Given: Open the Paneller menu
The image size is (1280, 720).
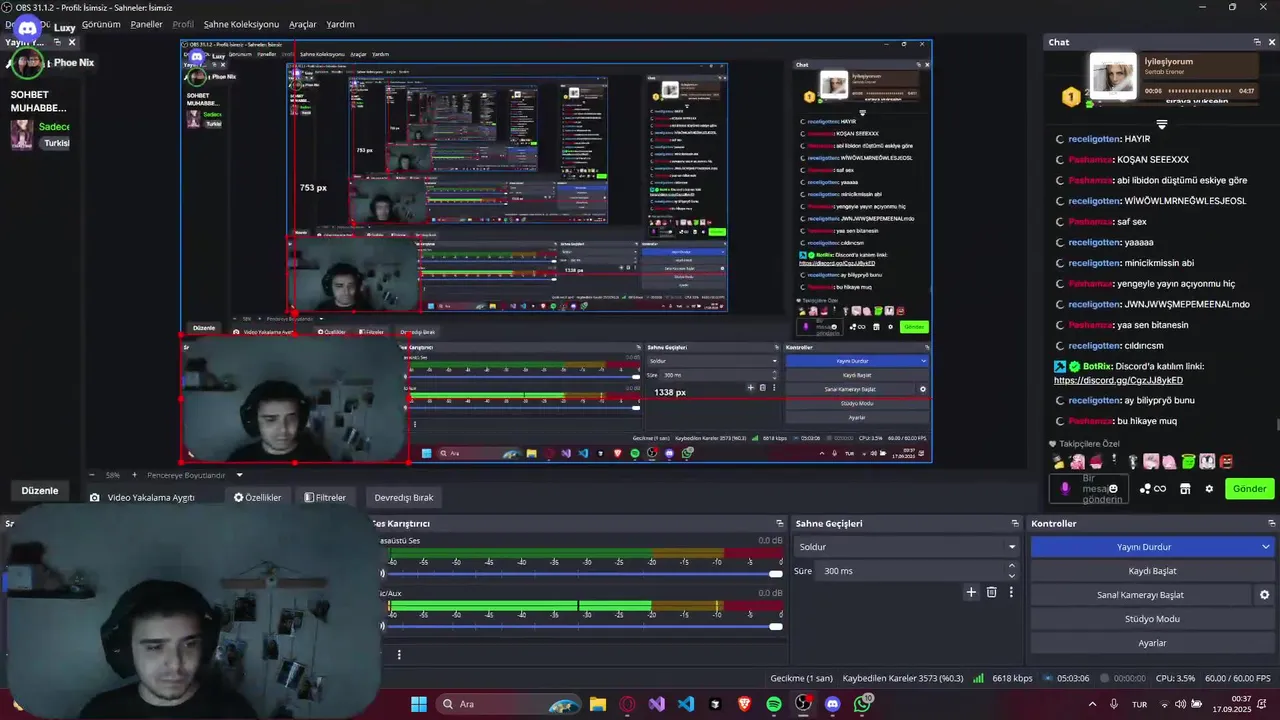Looking at the screenshot, I should pos(146,24).
